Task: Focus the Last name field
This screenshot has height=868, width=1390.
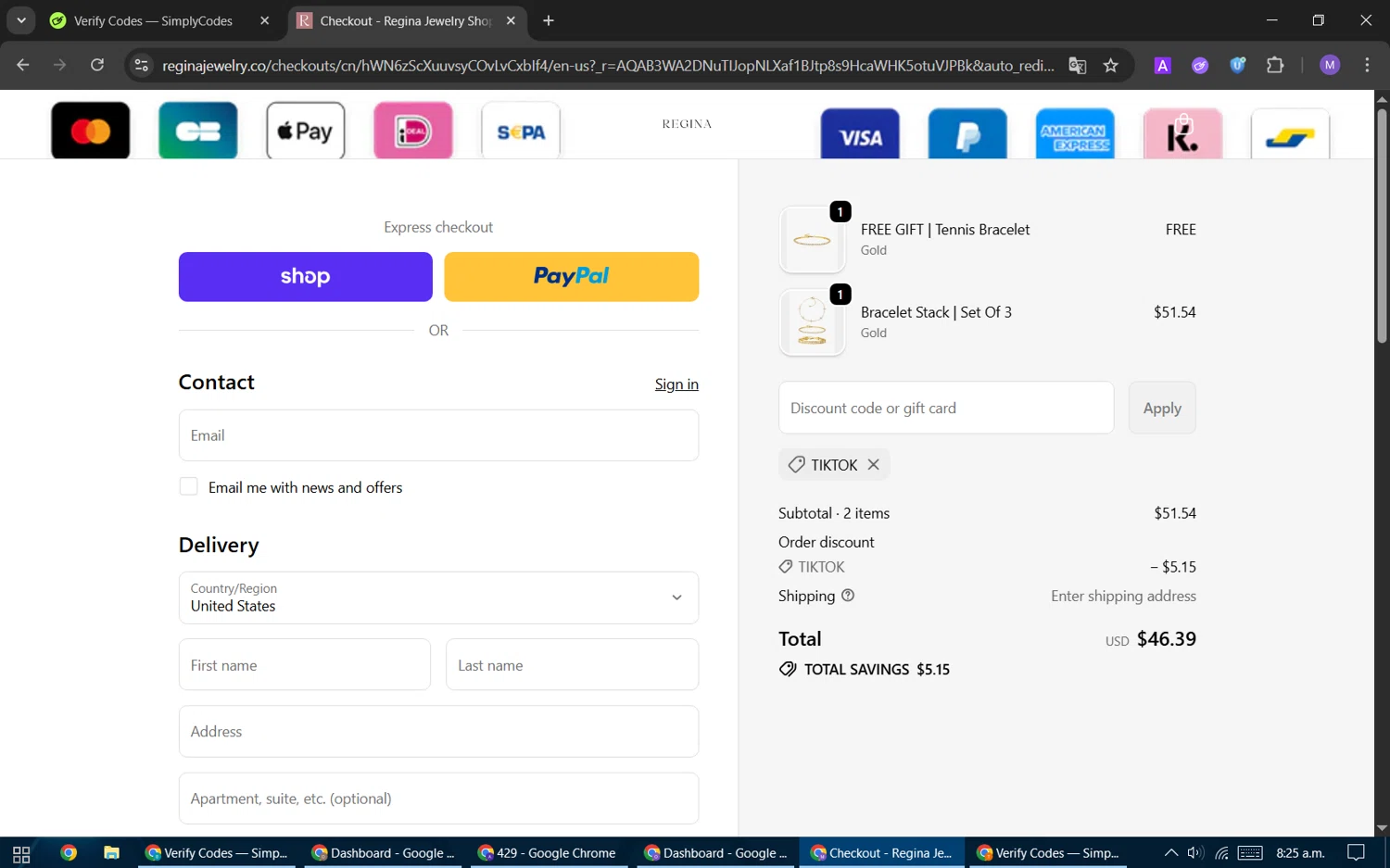Action: pos(572,664)
